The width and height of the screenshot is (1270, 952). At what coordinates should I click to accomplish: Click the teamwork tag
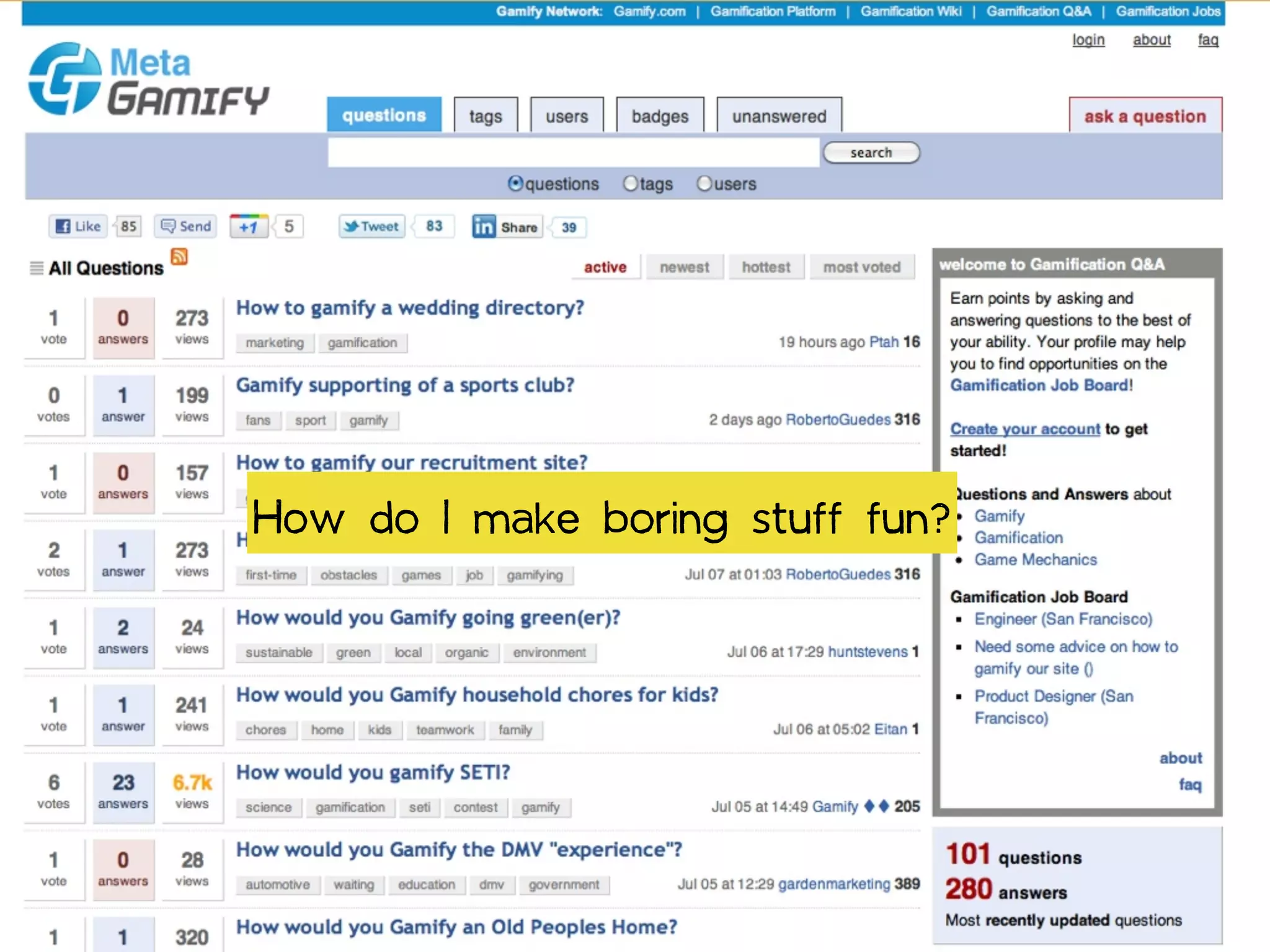(445, 730)
